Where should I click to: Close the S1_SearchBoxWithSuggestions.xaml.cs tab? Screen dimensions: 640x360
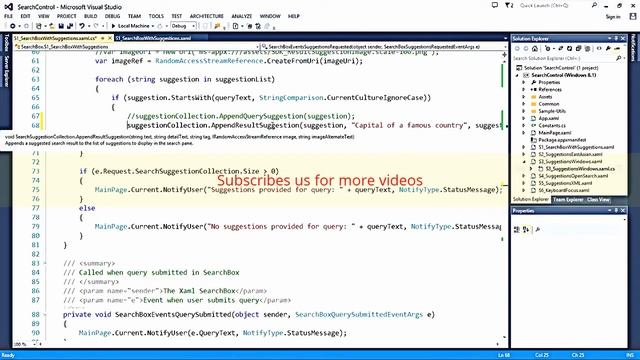(109, 38)
